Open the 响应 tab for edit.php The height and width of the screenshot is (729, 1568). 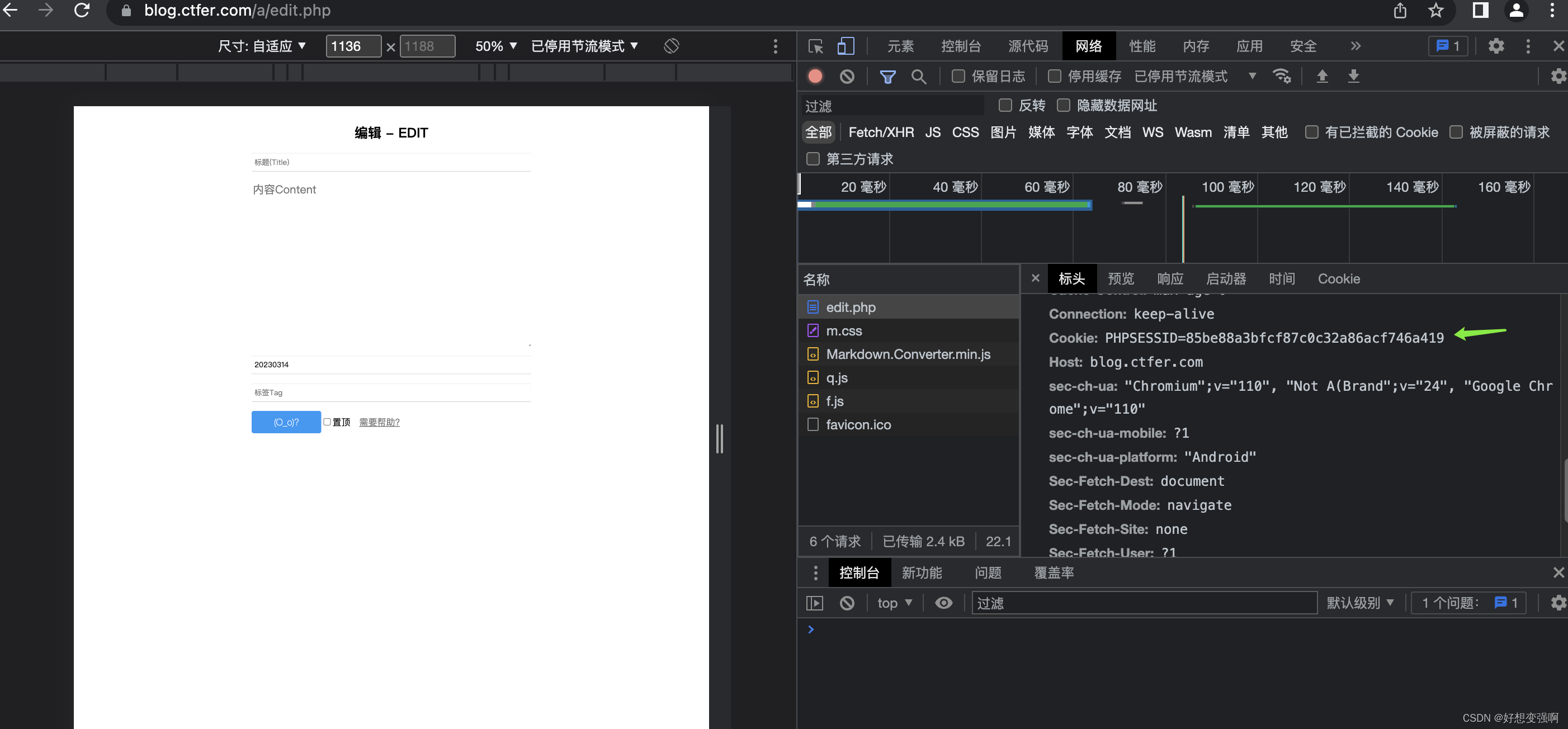click(1169, 279)
